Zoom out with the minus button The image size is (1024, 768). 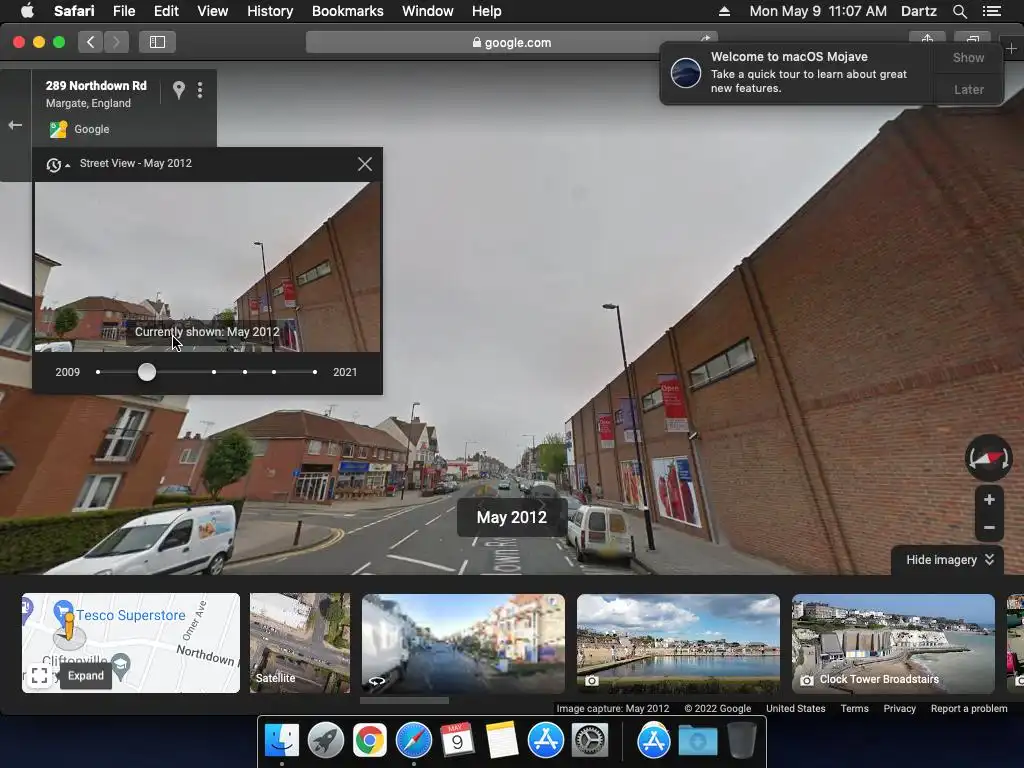(x=989, y=528)
